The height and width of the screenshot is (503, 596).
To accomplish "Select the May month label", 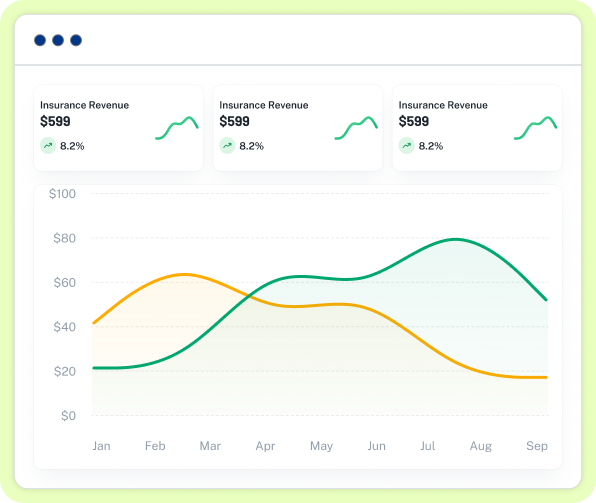I will pos(322,446).
